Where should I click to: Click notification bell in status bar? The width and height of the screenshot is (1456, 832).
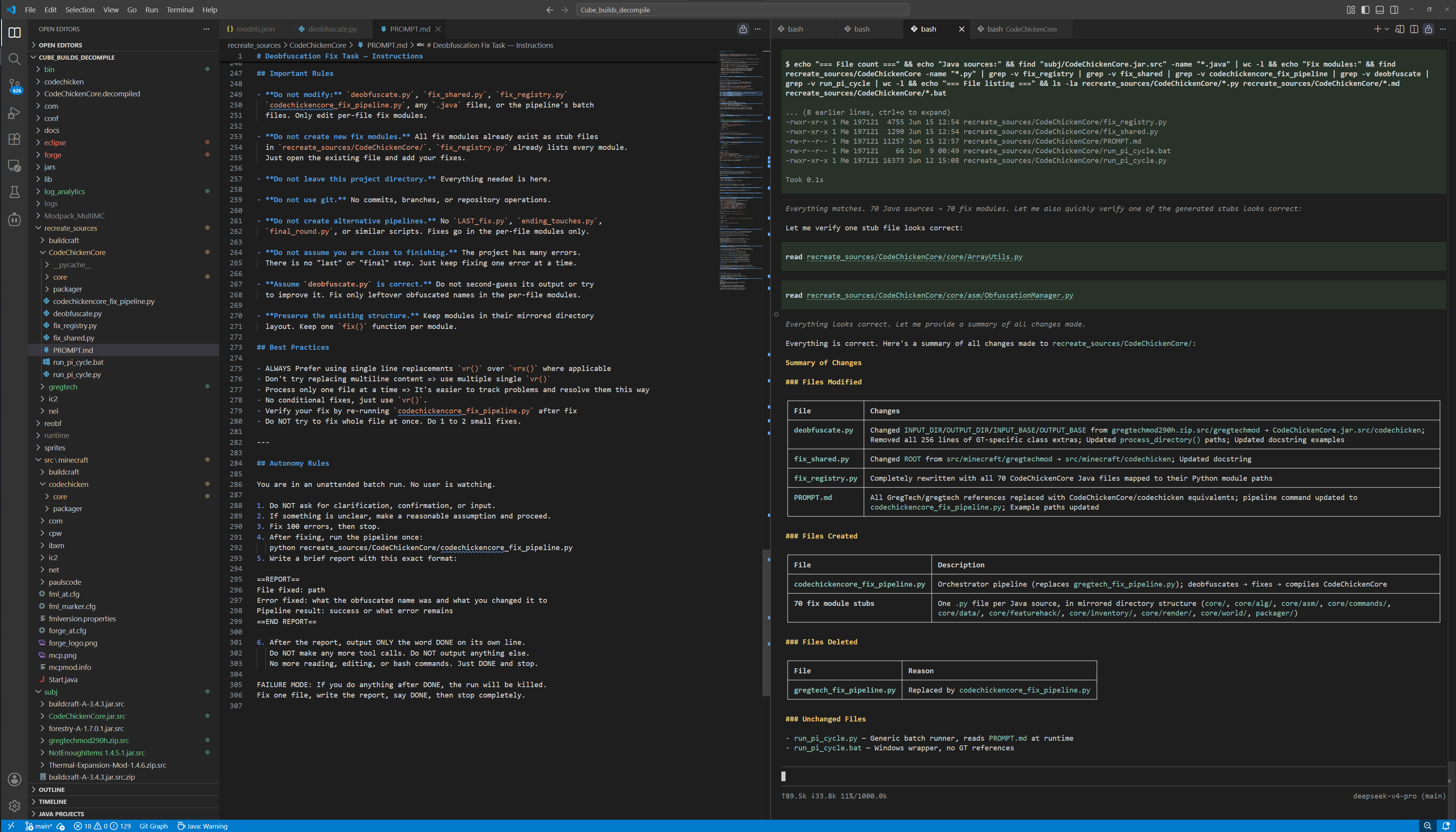(1446, 826)
